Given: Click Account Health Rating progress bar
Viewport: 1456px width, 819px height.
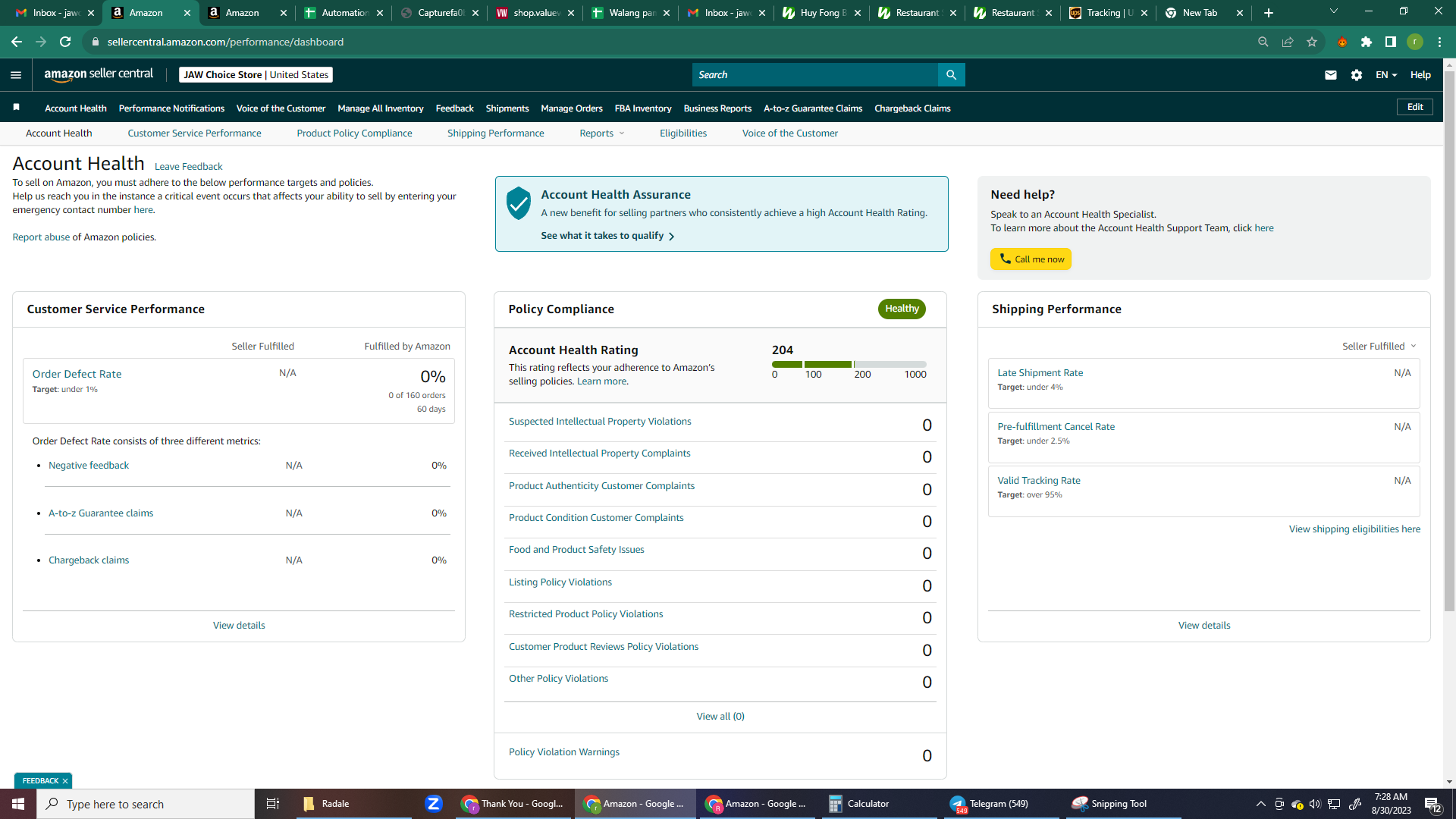Looking at the screenshot, I should point(849,365).
